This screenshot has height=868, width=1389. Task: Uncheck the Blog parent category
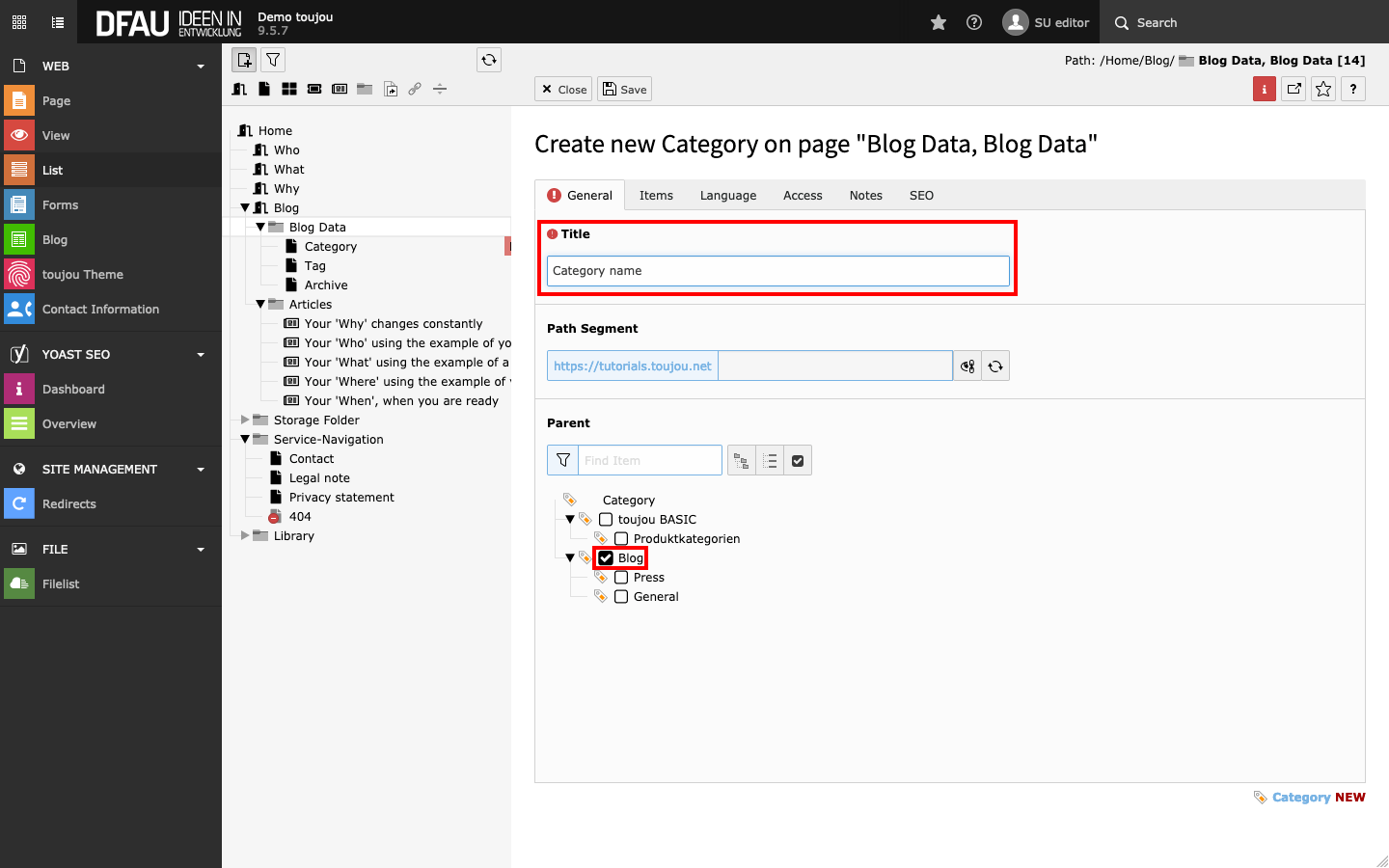(606, 558)
